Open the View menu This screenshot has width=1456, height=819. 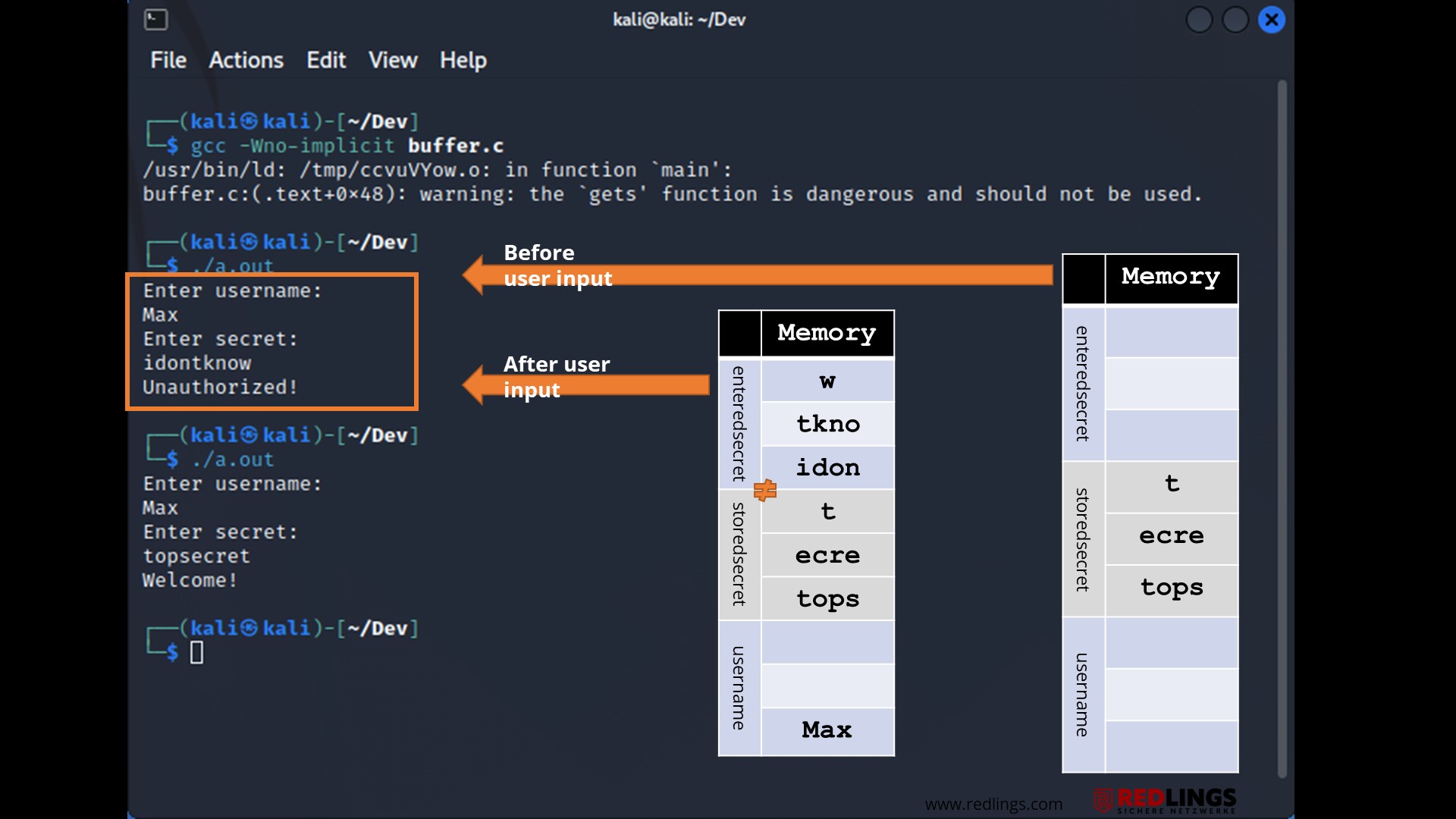tap(393, 60)
